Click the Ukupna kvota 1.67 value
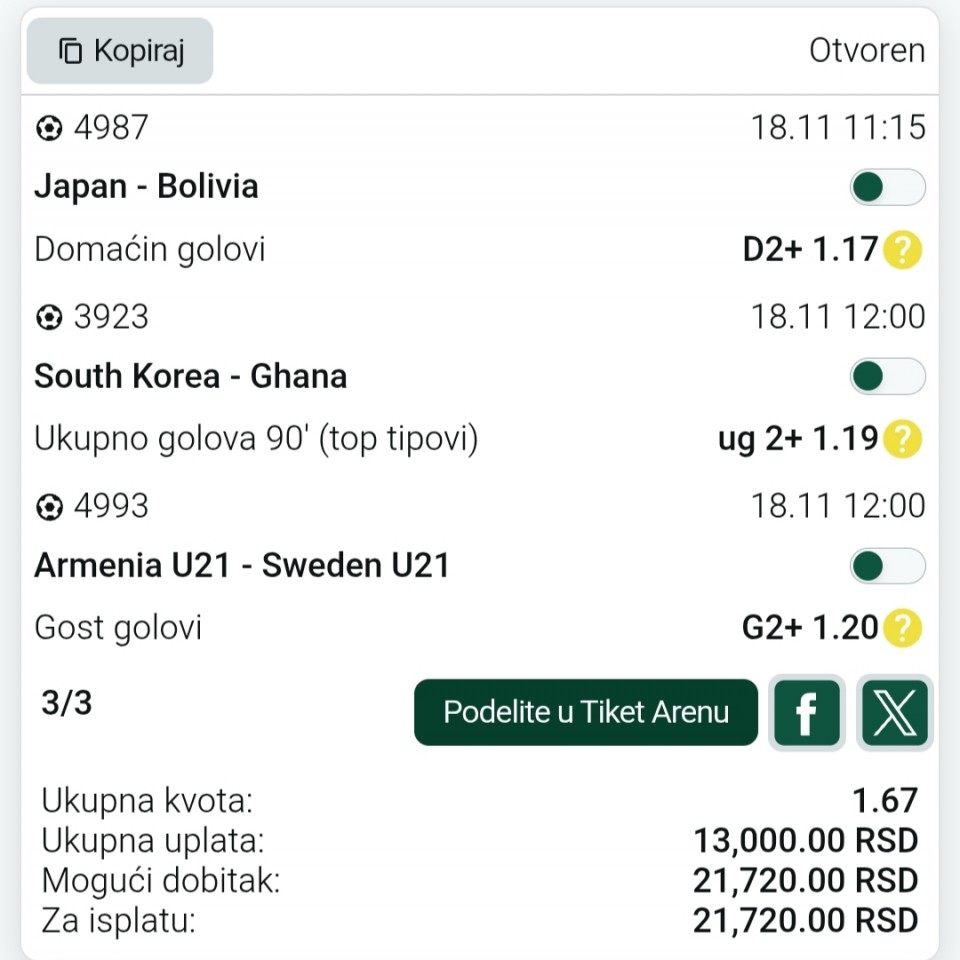 [x=885, y=801]
